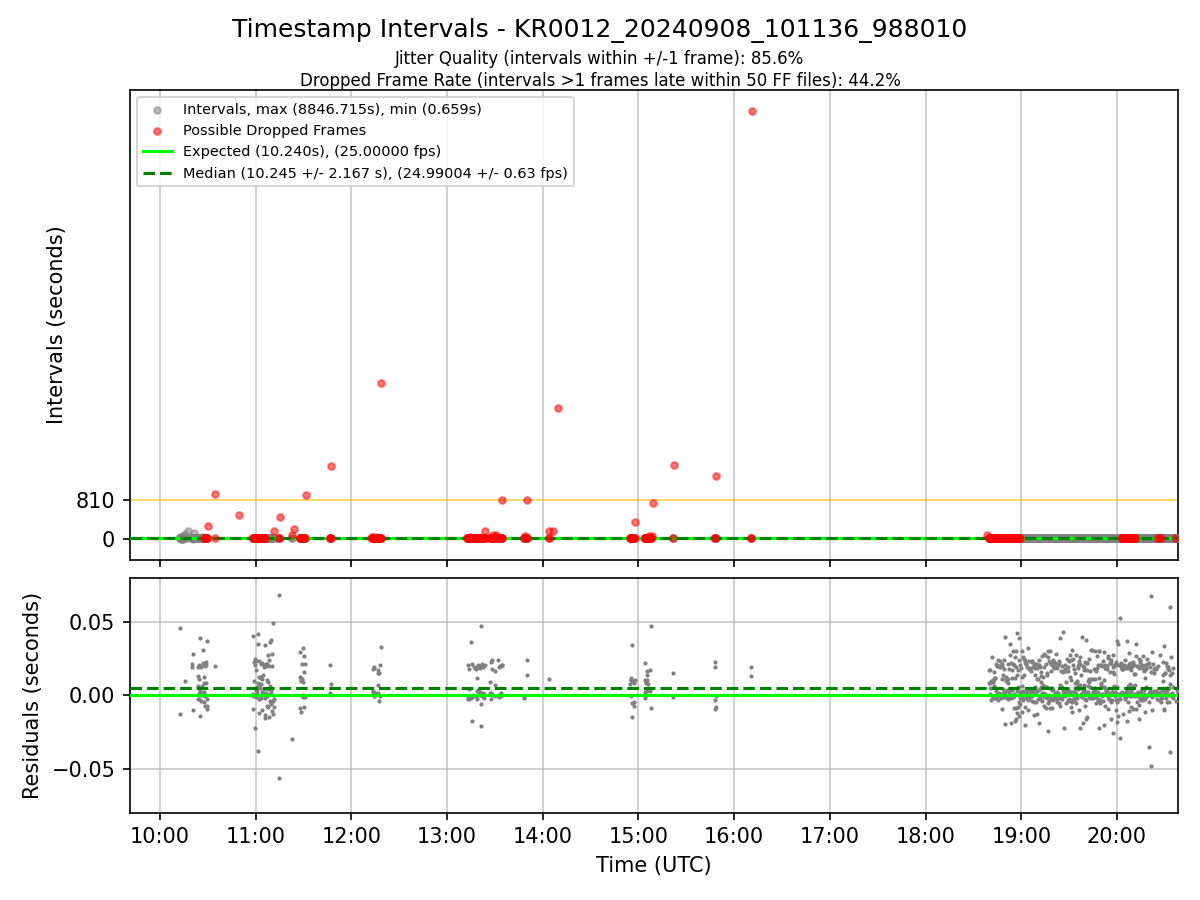Click the '19:00' time tick label
Image resolution: width=1200 pixels, height=900 pixels.
point(1021,835)
